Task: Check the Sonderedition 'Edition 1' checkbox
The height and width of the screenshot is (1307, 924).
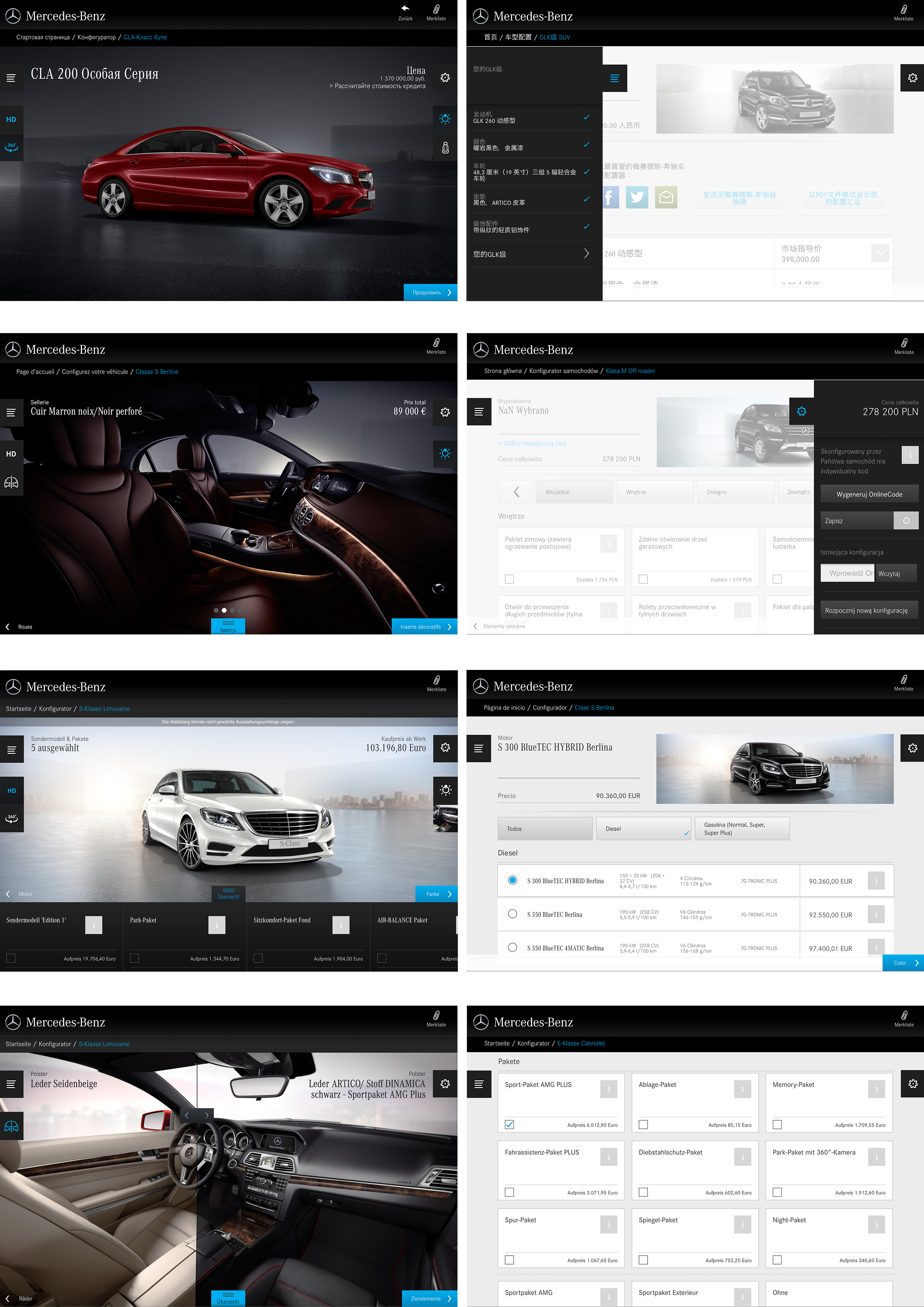Action: pos(11,958)
